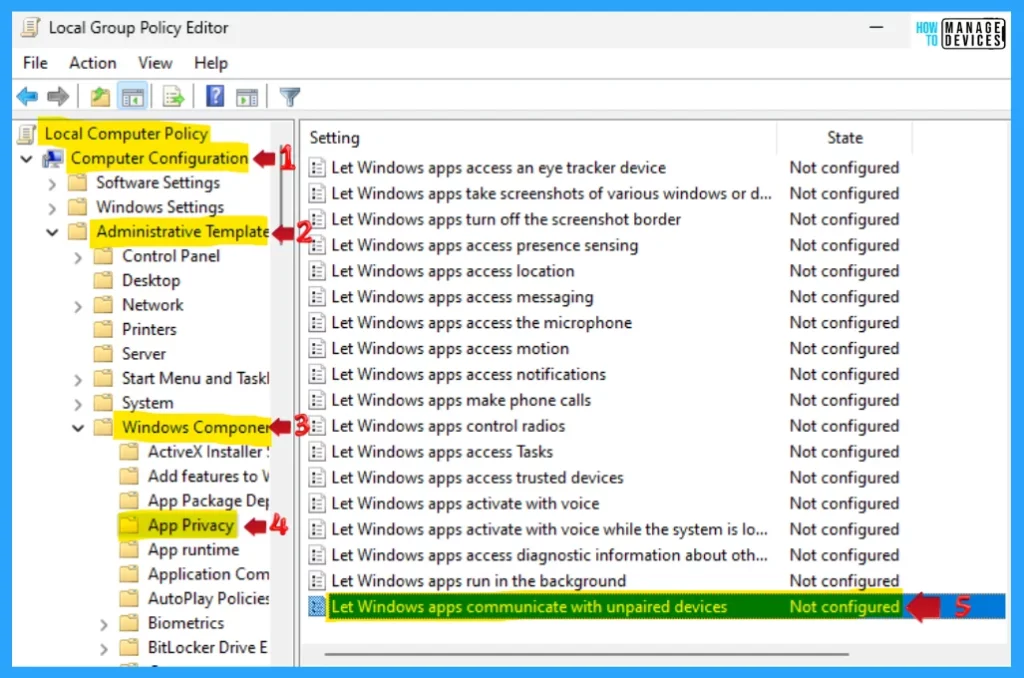Click policy icon for unpaired devices setting
Screen dimensions: 1024x678
click(317, 607)
